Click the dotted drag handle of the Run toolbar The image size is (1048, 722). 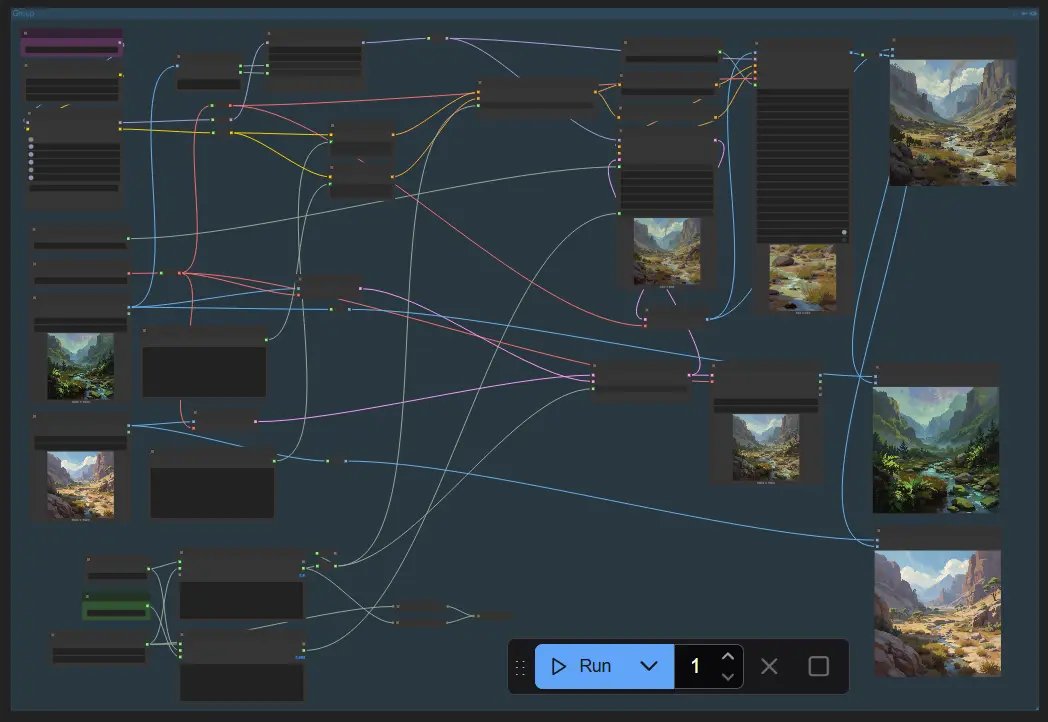pyautogui.click(x=521, y=667)
